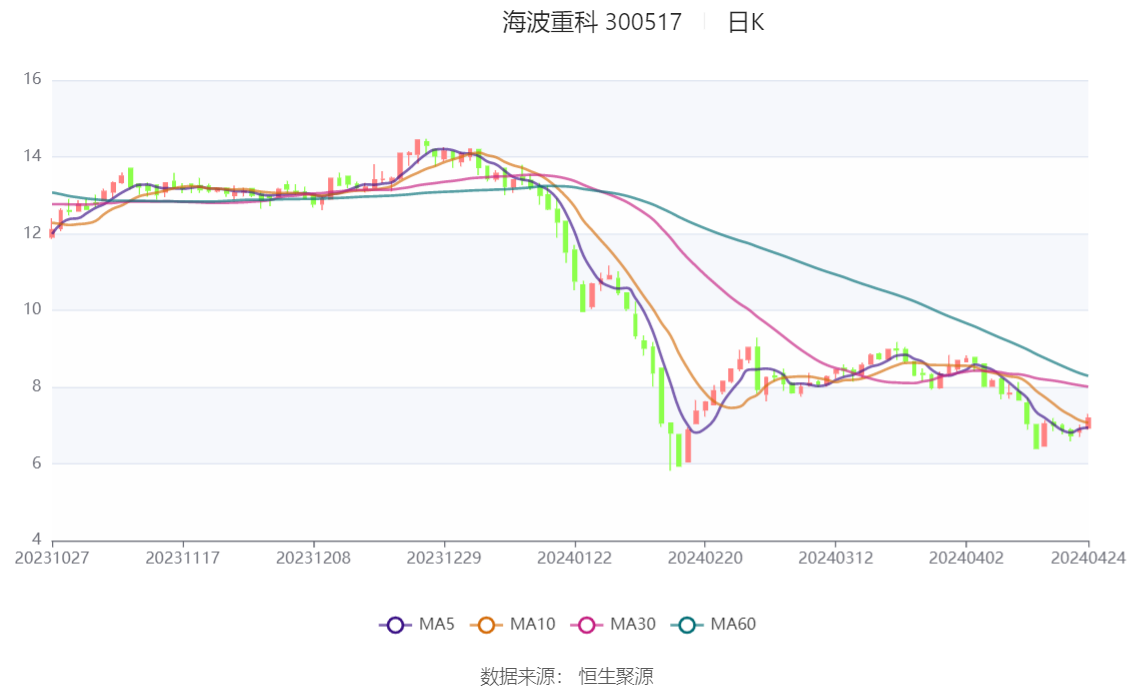Click the 20240122 date label
Image resolution: width=1134 pixels, height=689 pixels.
574,557
